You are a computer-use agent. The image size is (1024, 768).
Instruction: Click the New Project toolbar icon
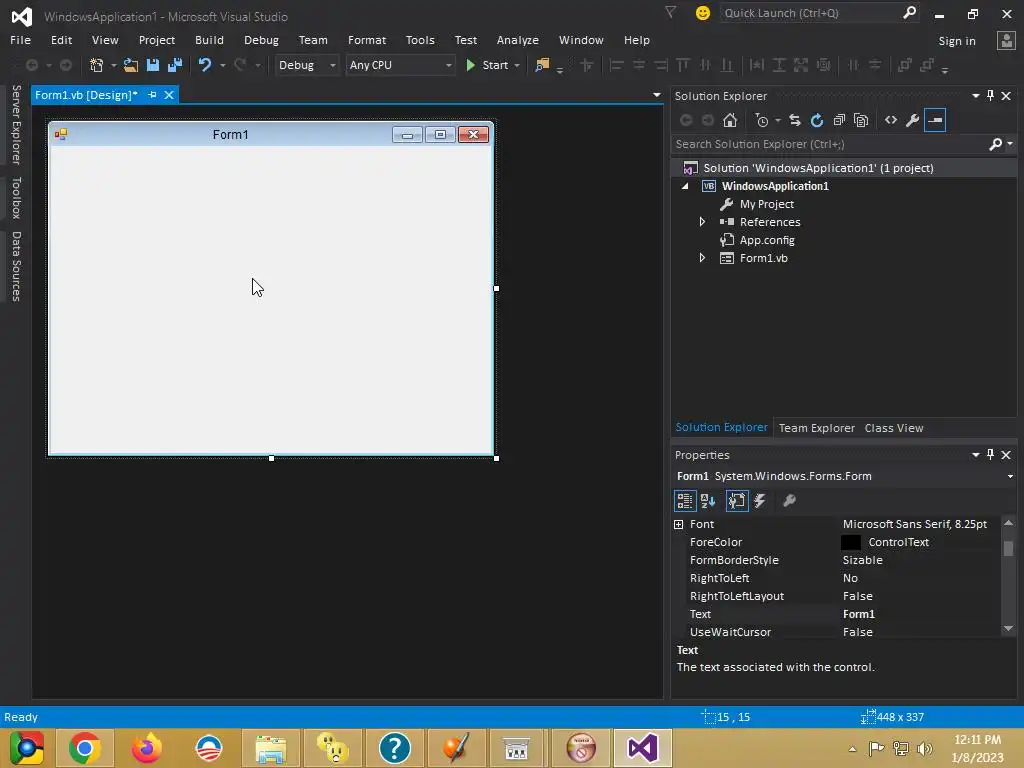click(x=97, y=65)
